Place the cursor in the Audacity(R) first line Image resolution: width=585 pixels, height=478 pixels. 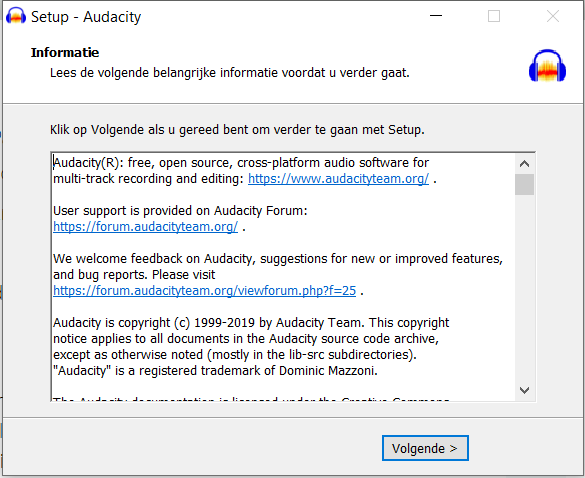click(x=241, y=163)
